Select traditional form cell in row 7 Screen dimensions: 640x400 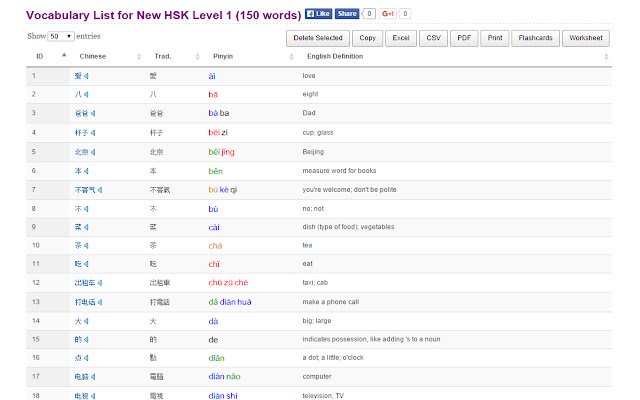(160, 190)
